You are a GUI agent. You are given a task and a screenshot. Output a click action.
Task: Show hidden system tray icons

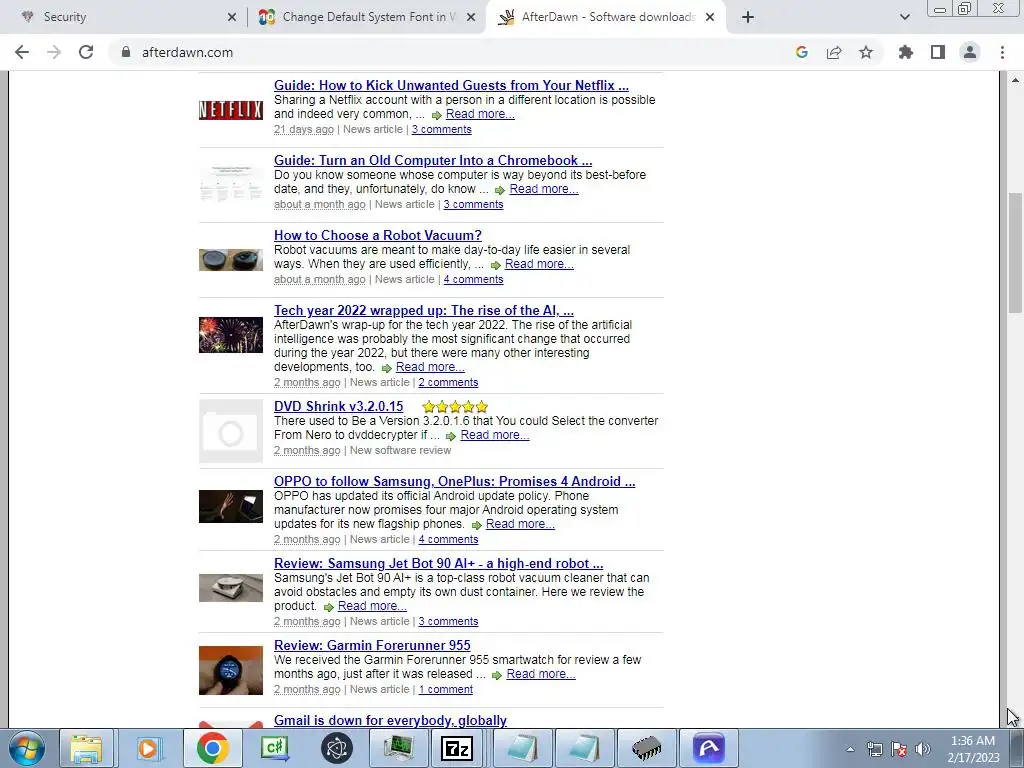pyautogui.click(x=850, y=749)
